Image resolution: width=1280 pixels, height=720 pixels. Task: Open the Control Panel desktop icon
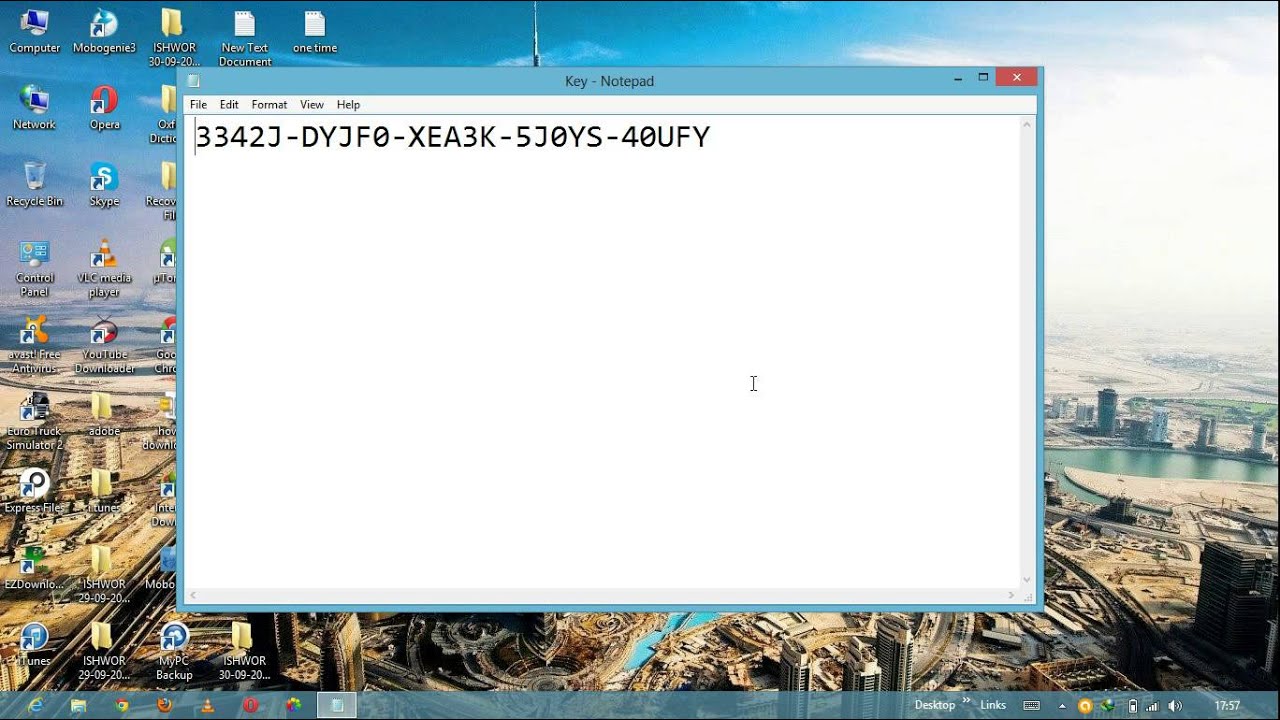pos(34,268)
